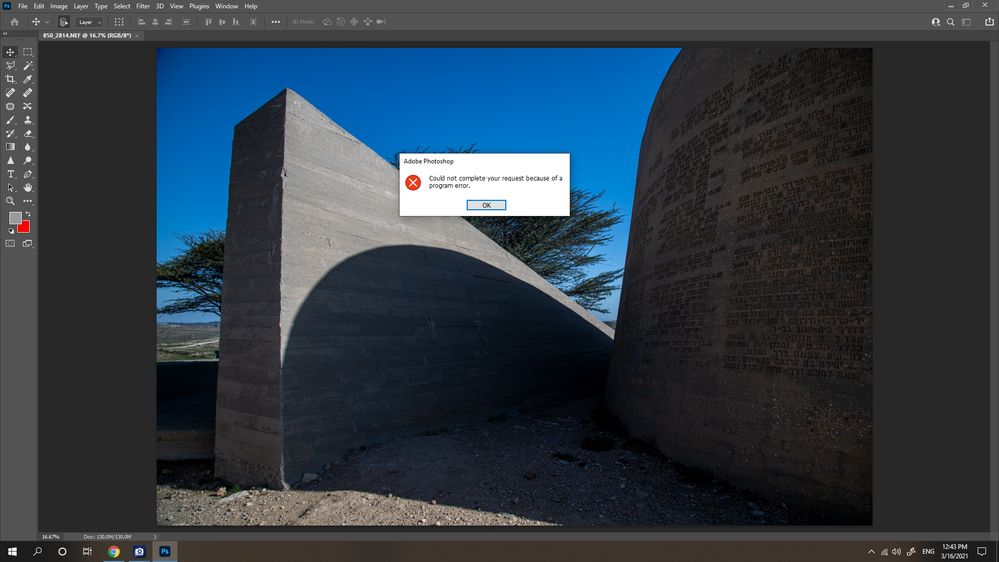
Task: Open the ENG language indicator
Action: (x=928, y=551)
